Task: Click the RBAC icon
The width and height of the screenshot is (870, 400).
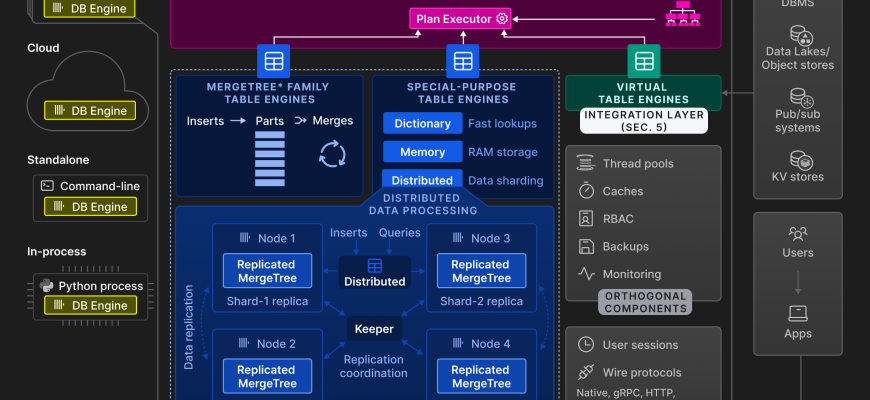Action: tap(586, 218)
